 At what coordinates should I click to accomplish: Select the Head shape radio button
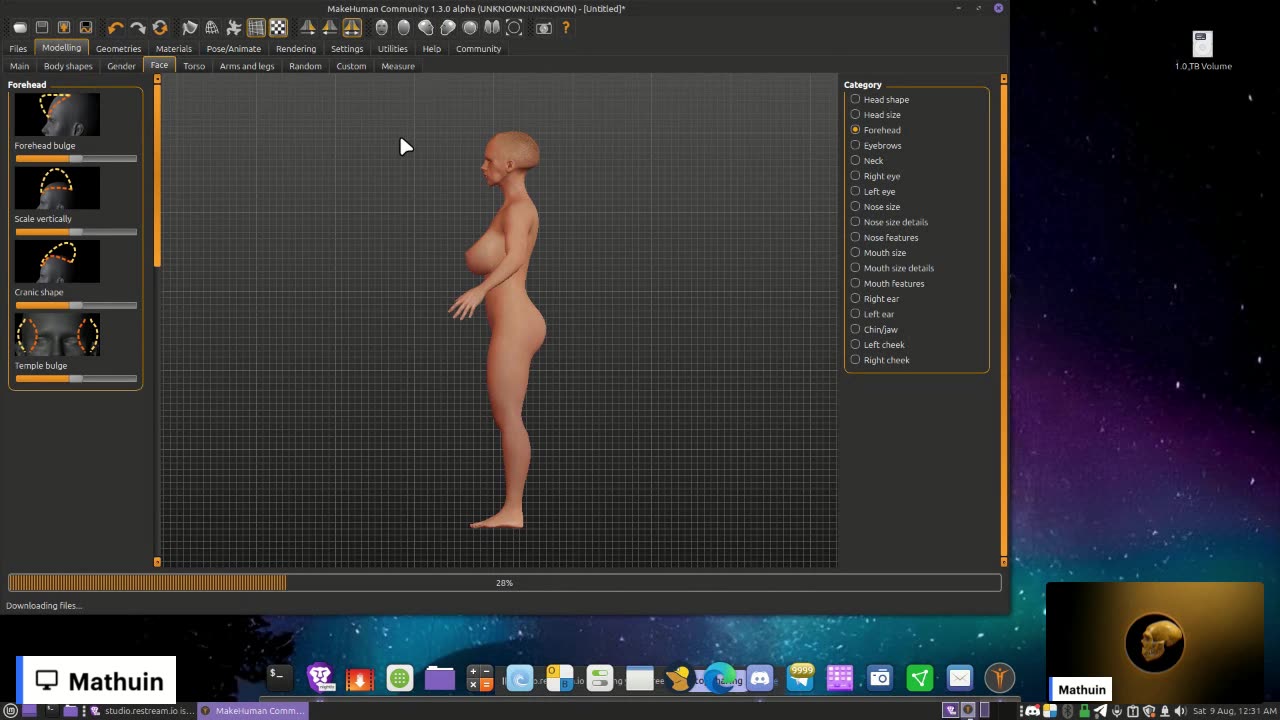(855, 99)
